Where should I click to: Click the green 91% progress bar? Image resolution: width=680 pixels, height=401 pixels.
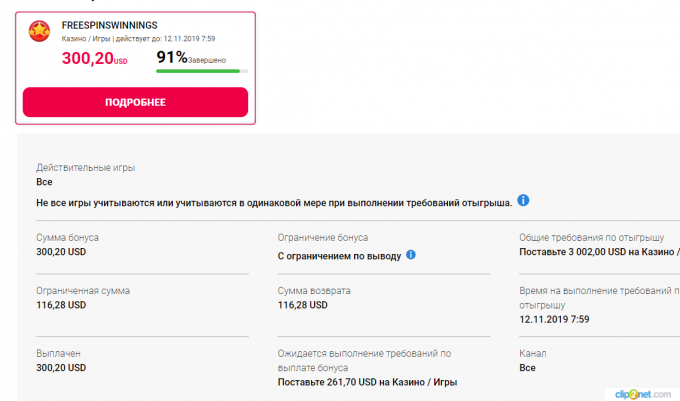[202, 71]
